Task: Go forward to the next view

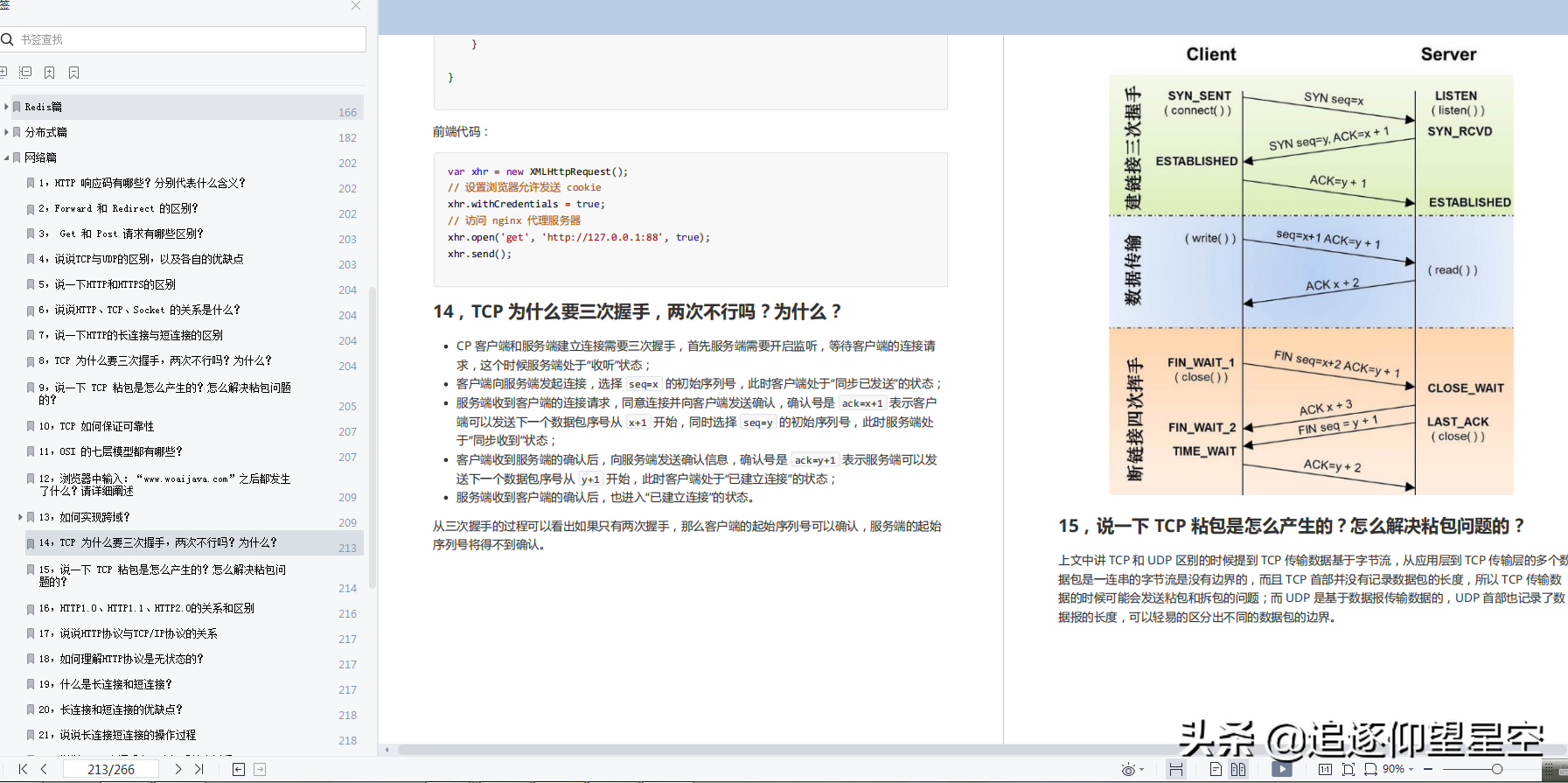Action: coord(260,769)
